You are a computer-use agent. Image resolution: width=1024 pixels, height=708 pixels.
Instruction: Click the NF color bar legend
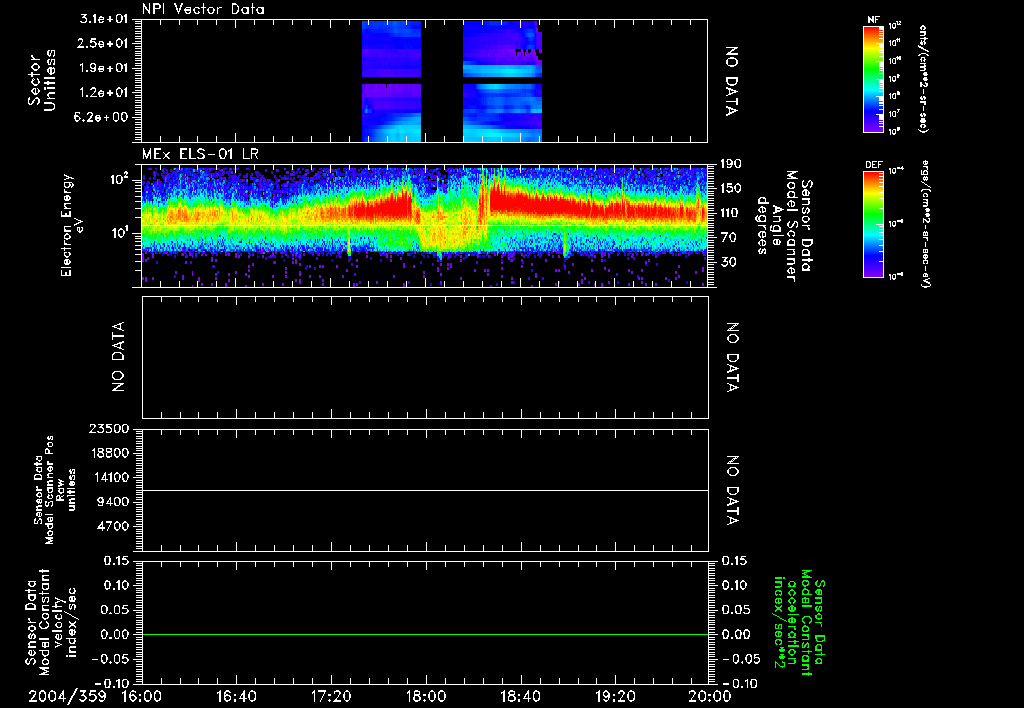(874, 79)
